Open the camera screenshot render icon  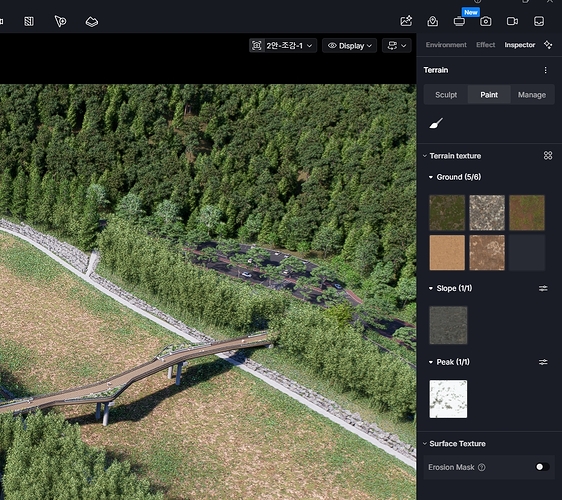click(486, 22)
